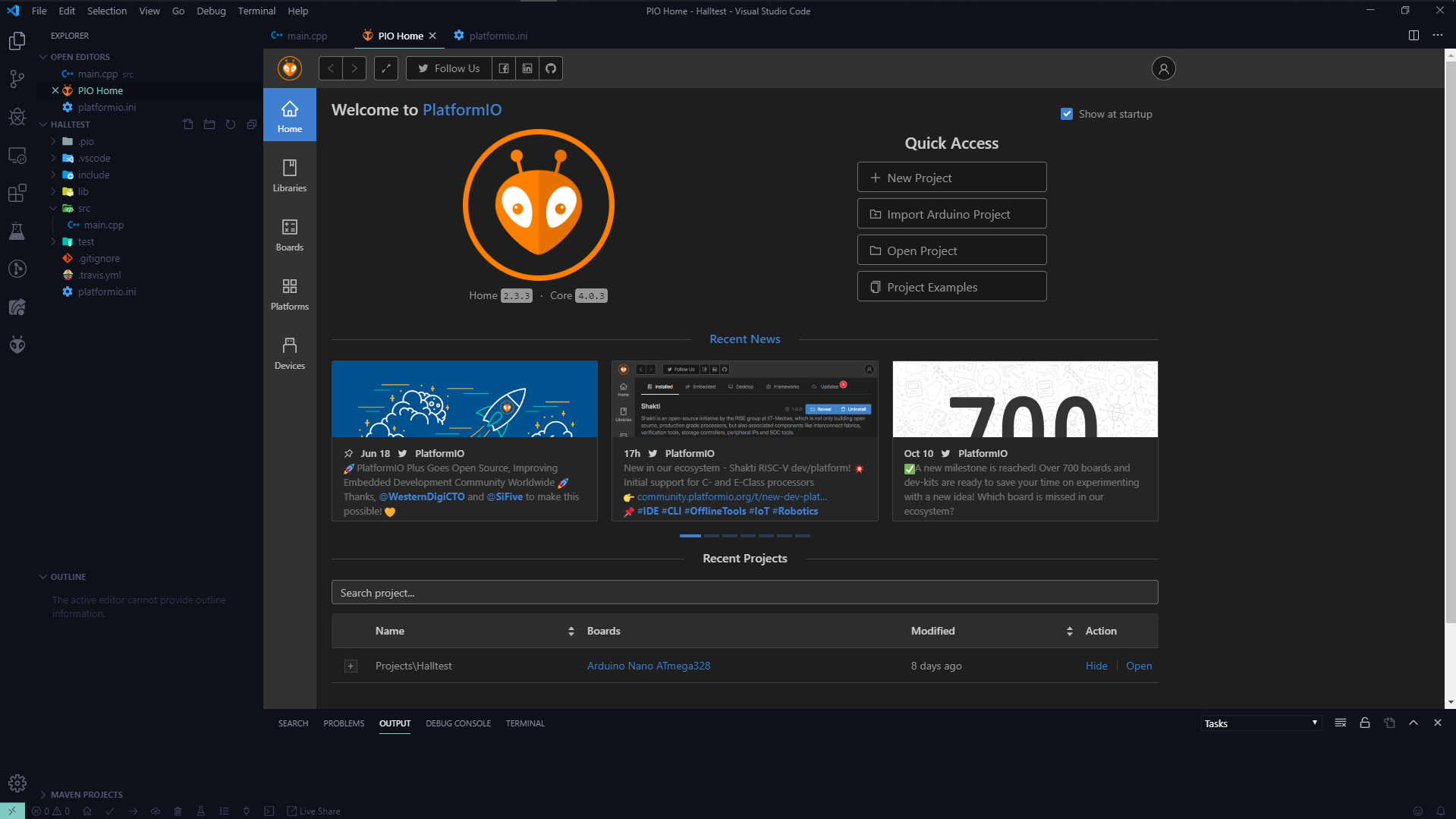The height and width of the screenshot is (819, 1456).
Task: Open the Selection menu
Action: tap(106, 11)
